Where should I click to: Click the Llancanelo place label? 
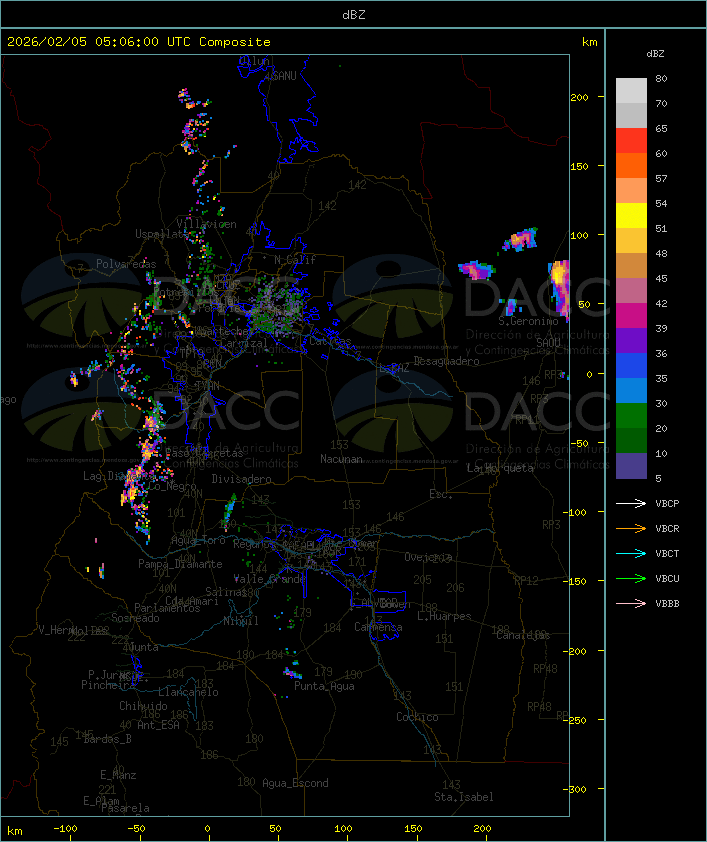188,692
